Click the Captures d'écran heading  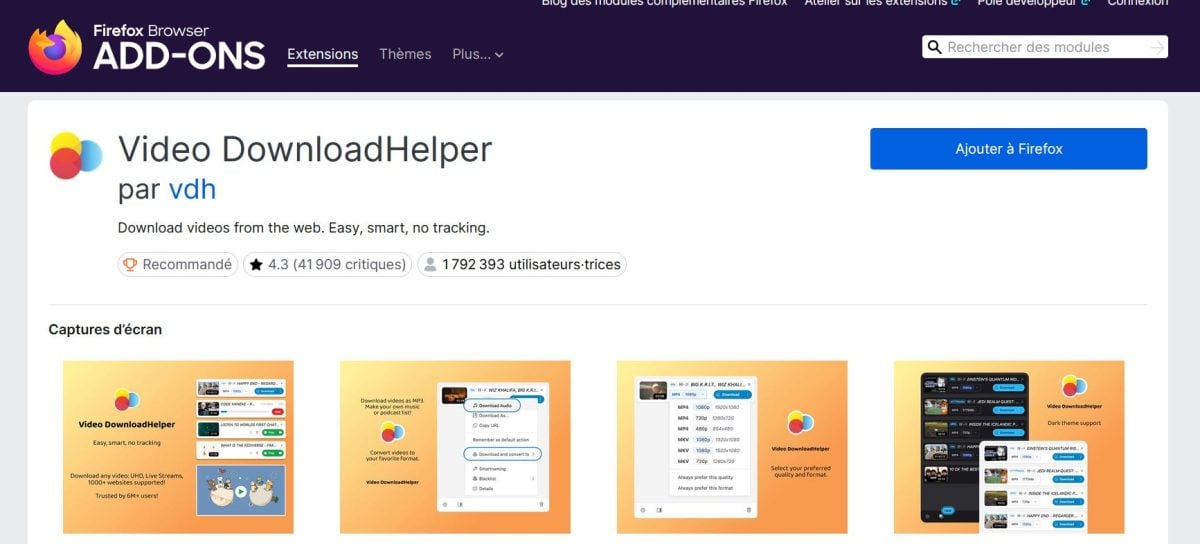105,329
